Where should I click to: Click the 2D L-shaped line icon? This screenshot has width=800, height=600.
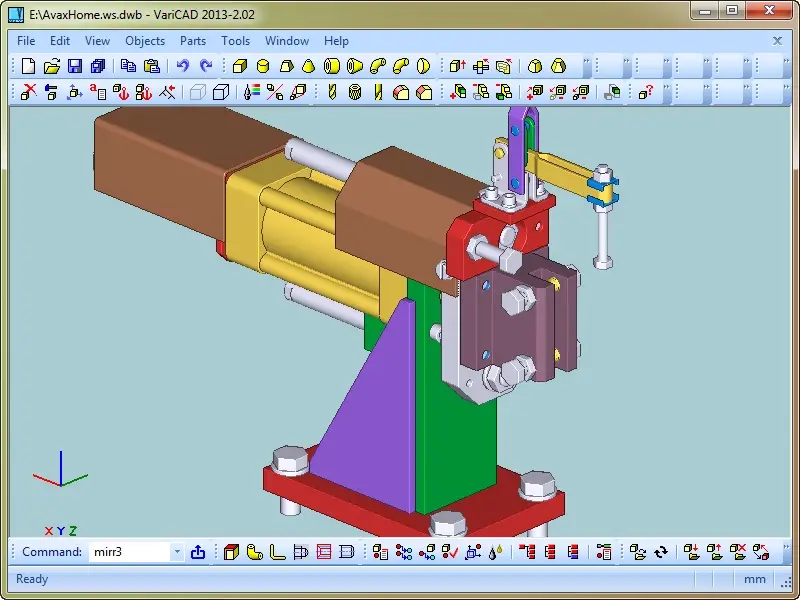[277, 552]
